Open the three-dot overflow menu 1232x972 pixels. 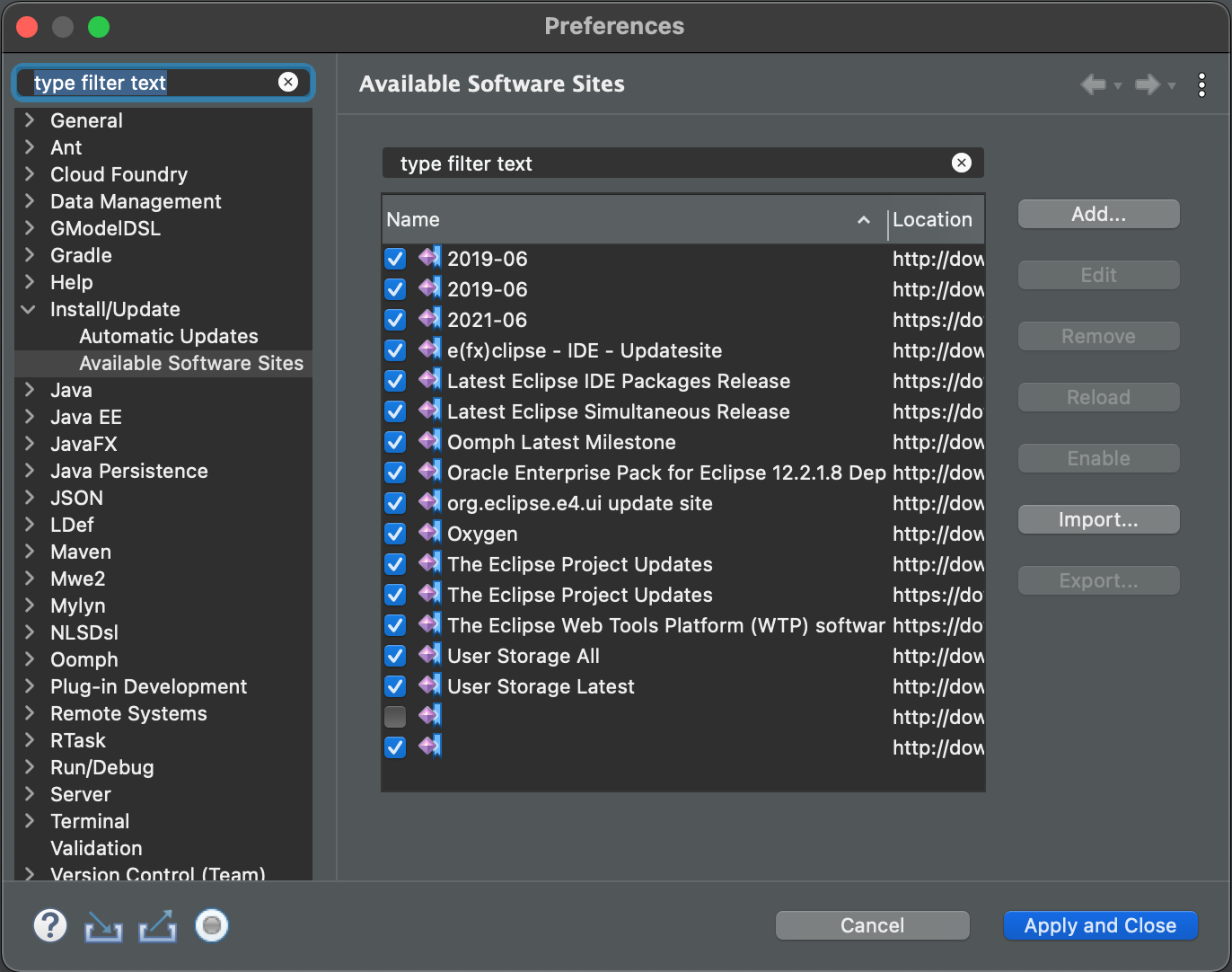point(1202,84)
